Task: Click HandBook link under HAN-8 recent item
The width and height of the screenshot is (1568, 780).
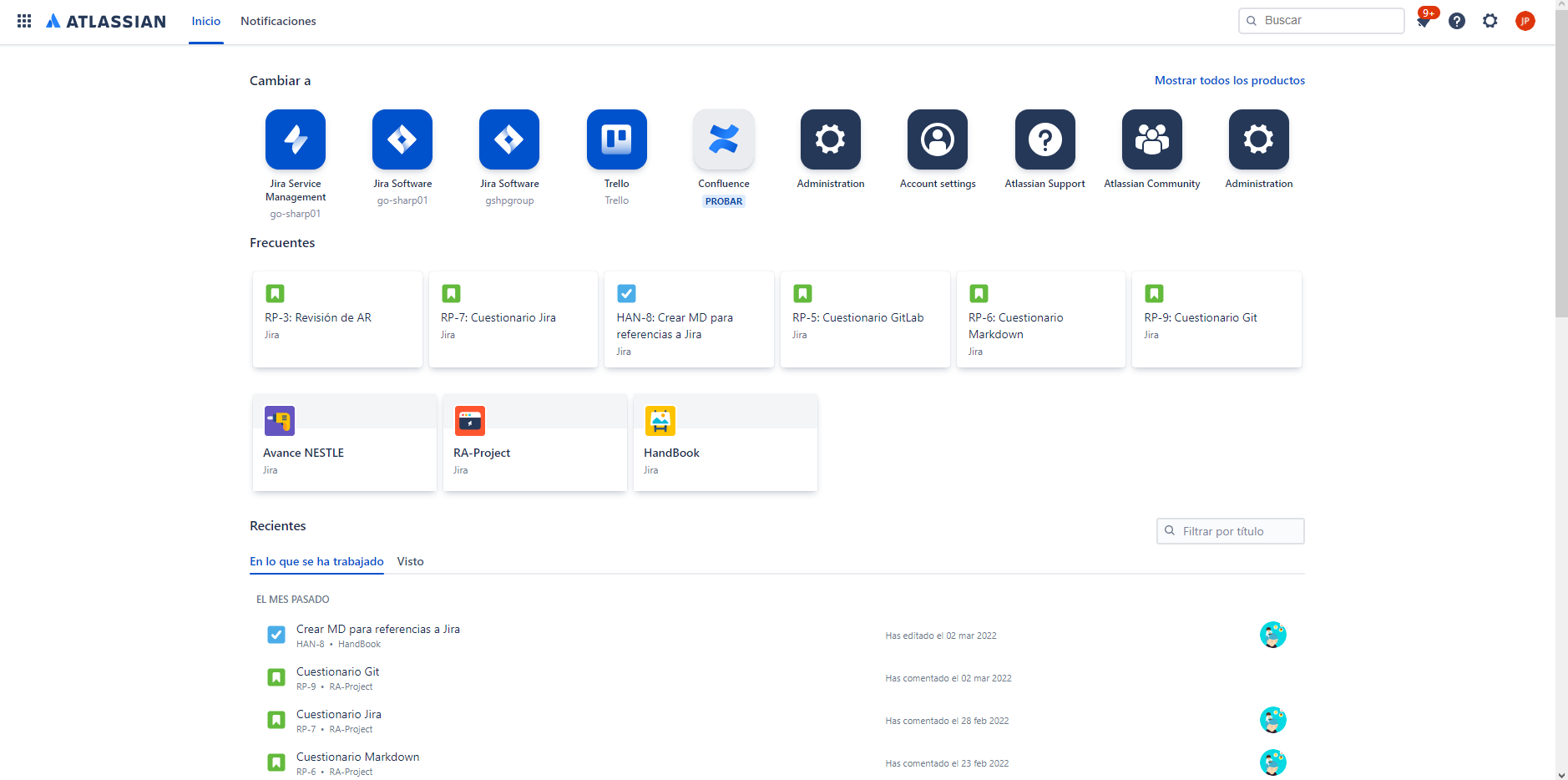Action: [359, 644]
